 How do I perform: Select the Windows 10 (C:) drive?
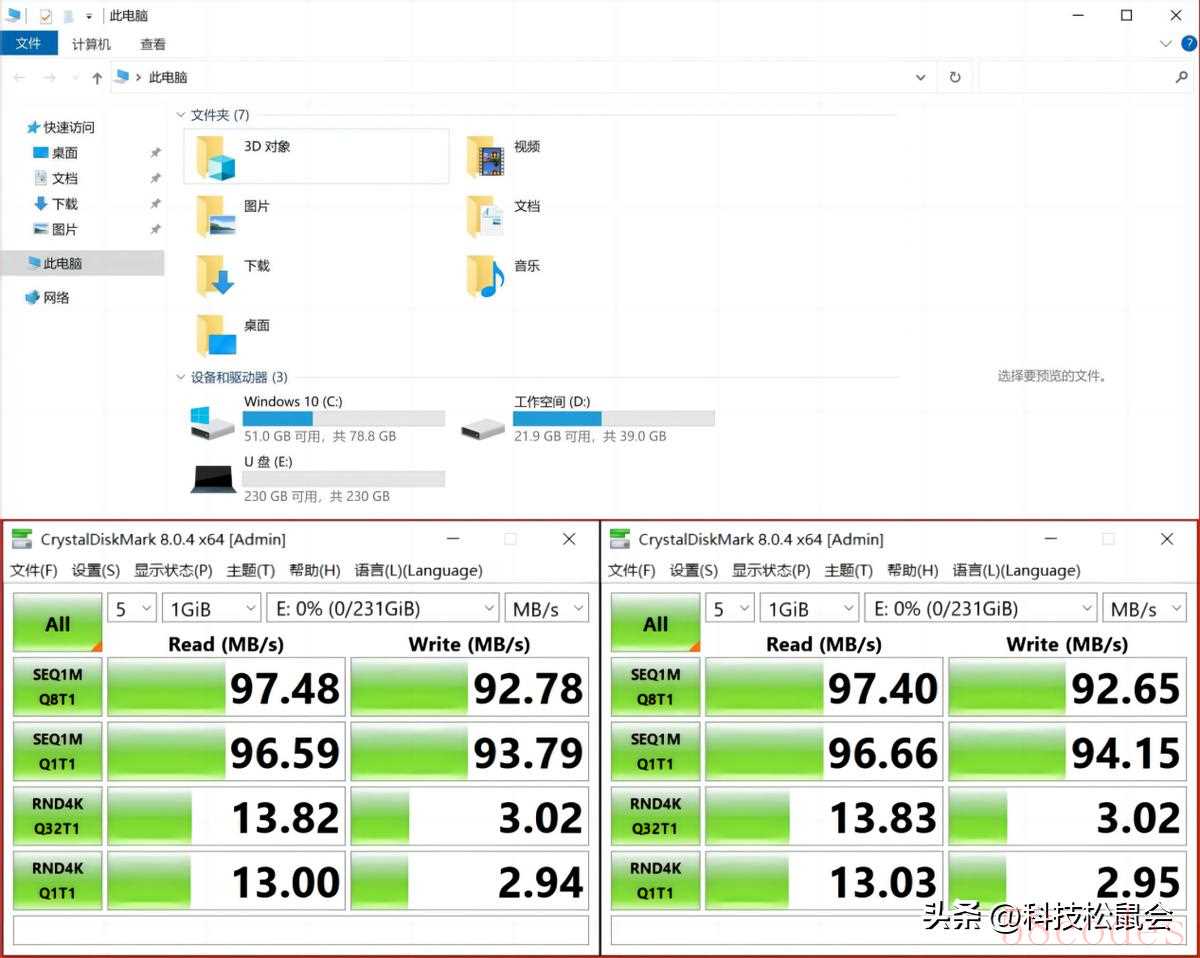(317, 418)
